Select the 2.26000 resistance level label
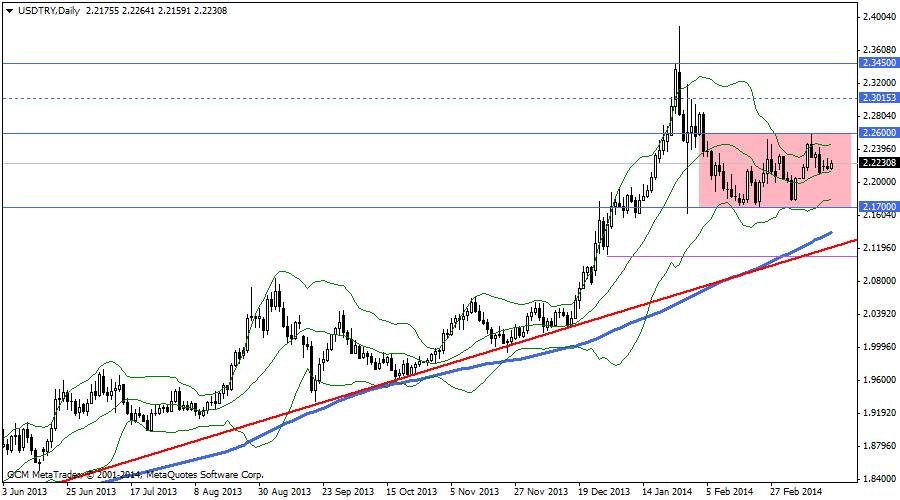The width and height of the screenshot is (900, 500). coord(879,133)
